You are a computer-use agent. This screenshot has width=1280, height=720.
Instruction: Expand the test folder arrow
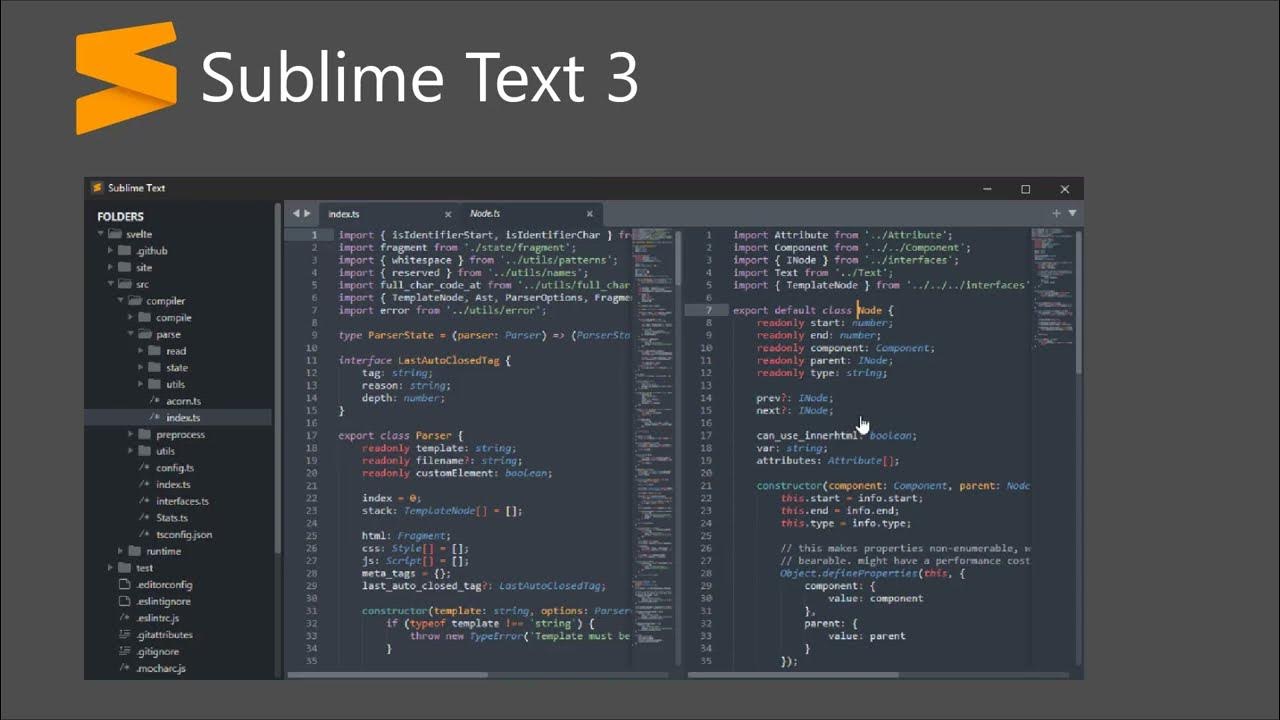111,568
